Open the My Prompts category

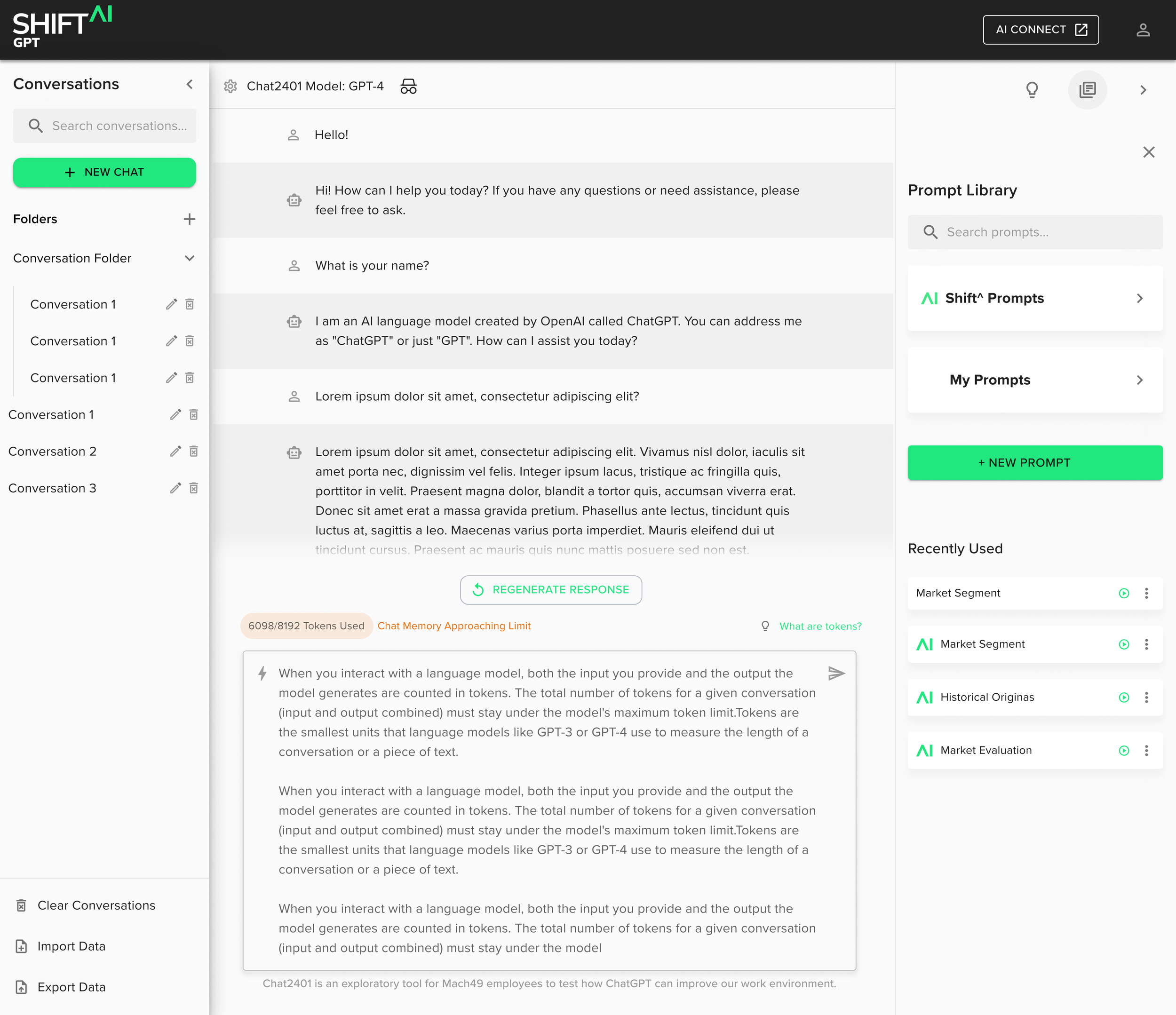[1035, 380]
